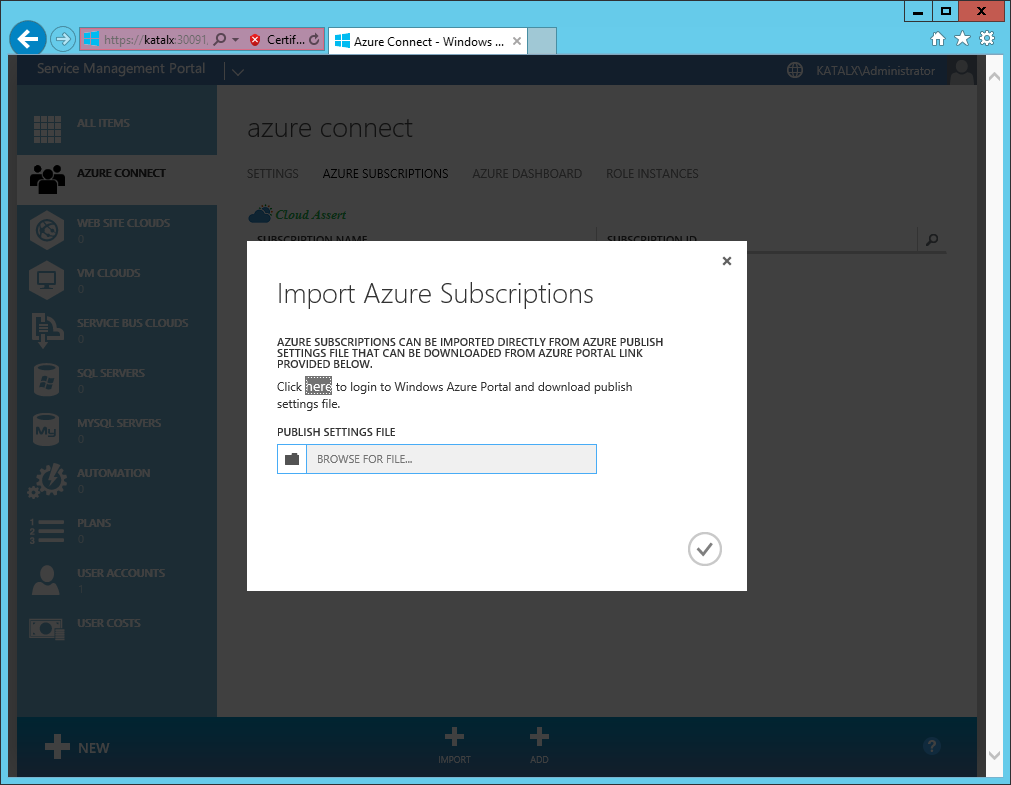Open Plans list icon in sidebar

[x=47, y=530]
